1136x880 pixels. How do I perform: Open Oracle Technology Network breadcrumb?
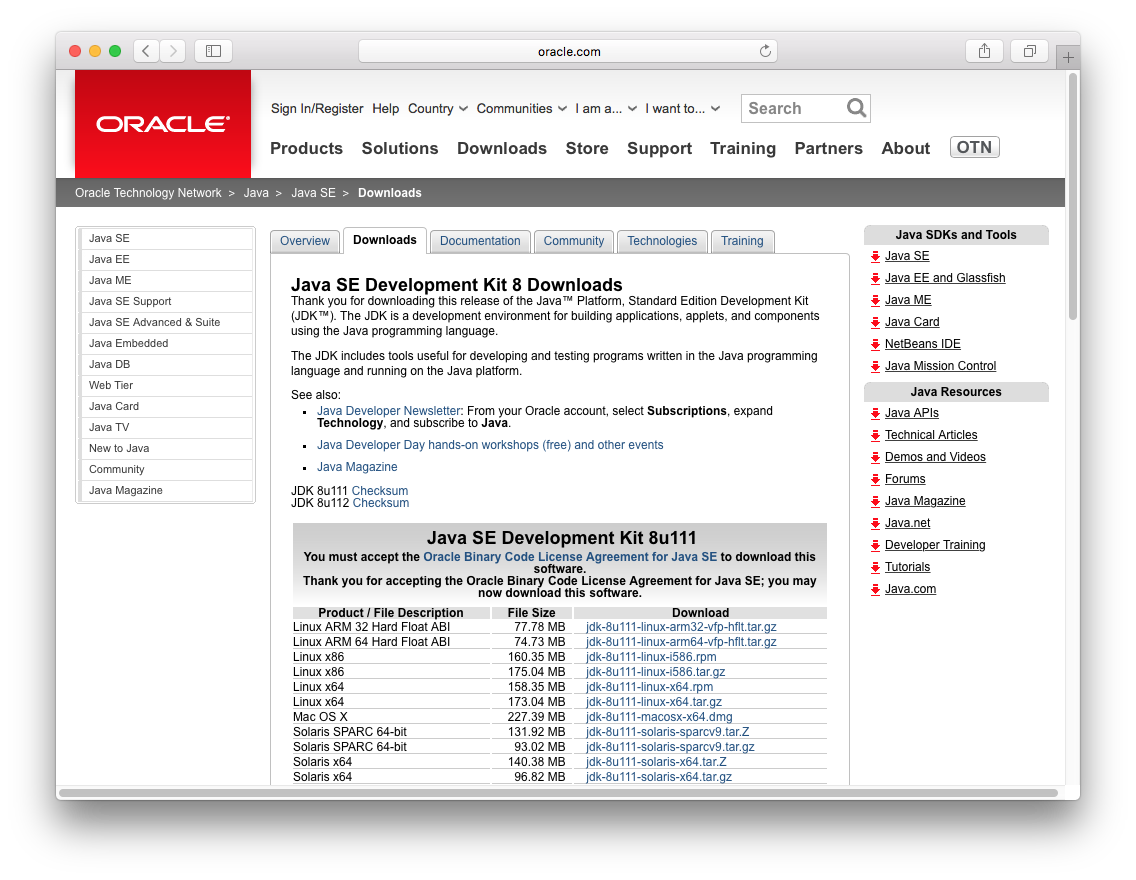pyautogui.click(x=148, y=193)
